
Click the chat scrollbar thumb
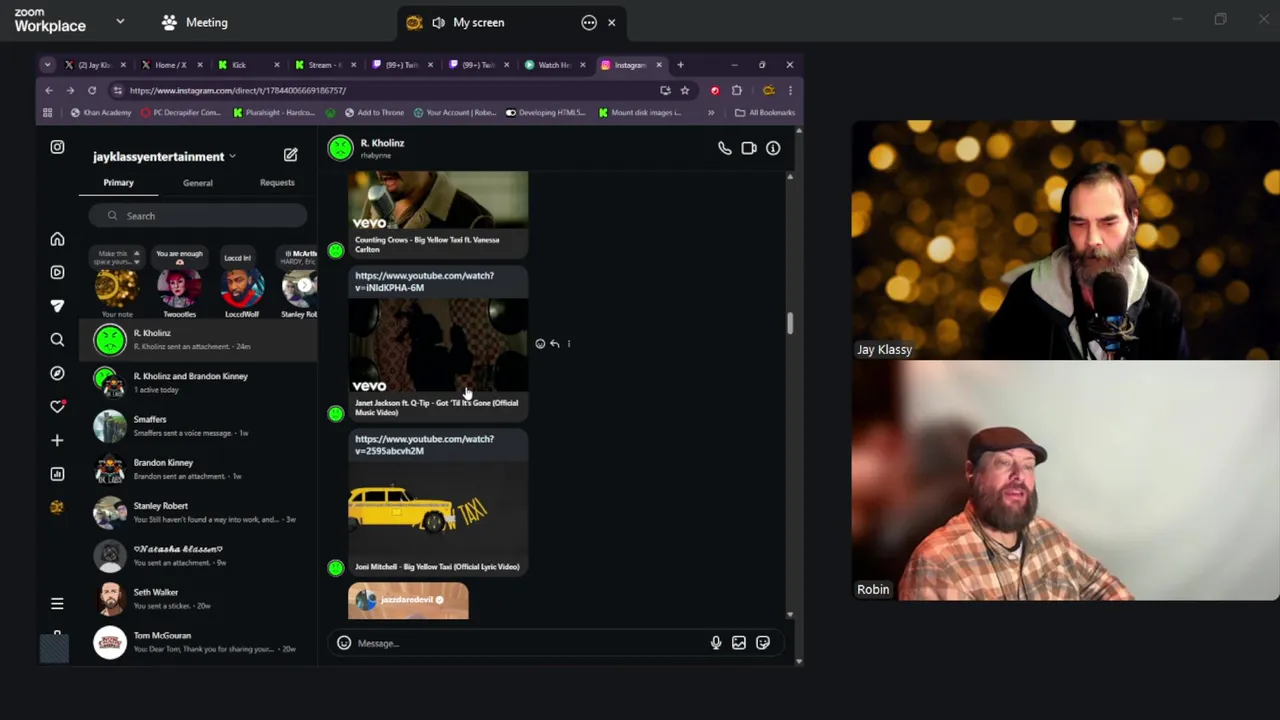[789, 323]
